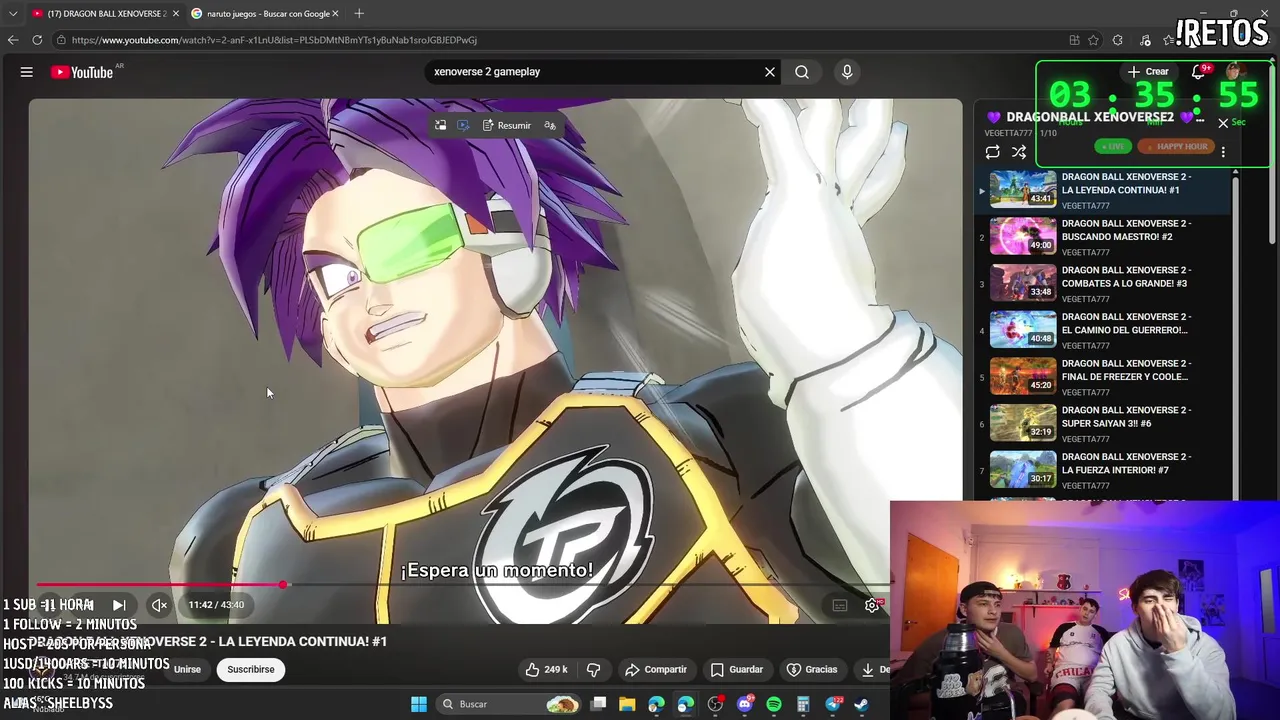Open OBS Studio from taskbar

[715, 704]
